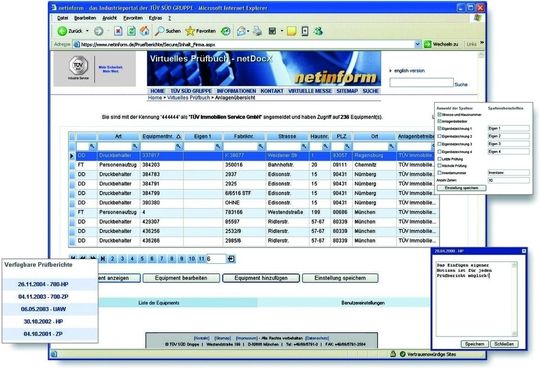Click the Messenger people toolbar icon
The image size is (540, 370).
(x=318, y=31)
